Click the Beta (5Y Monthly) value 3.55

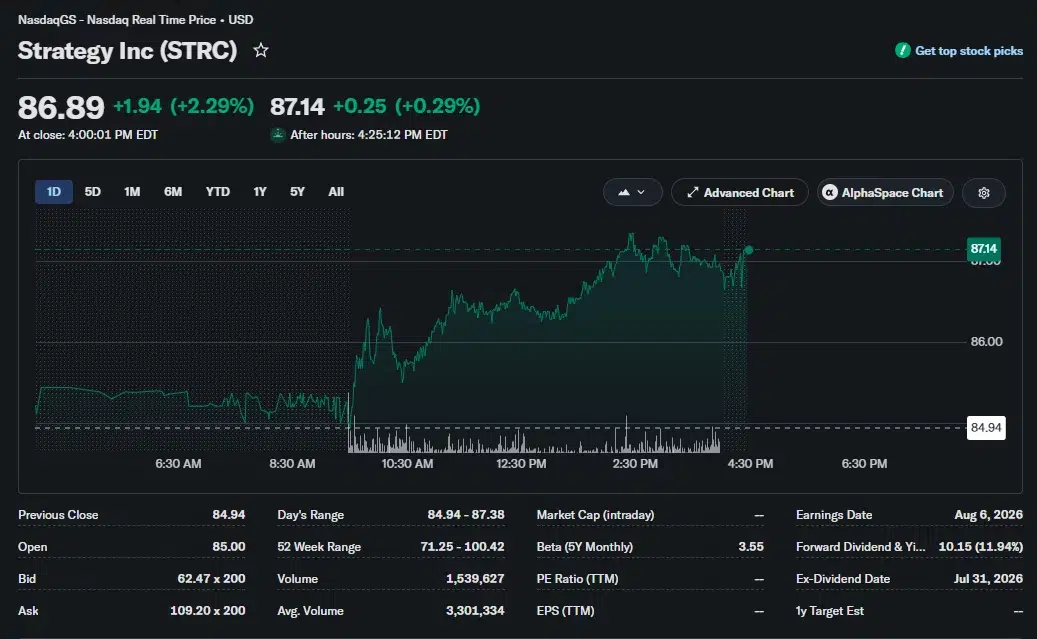coord(751,546)
